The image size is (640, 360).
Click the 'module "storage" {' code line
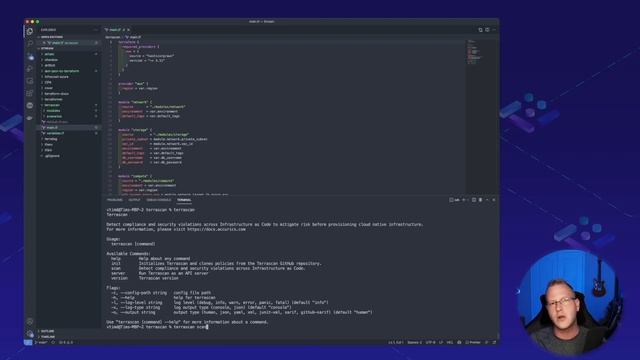135,130
